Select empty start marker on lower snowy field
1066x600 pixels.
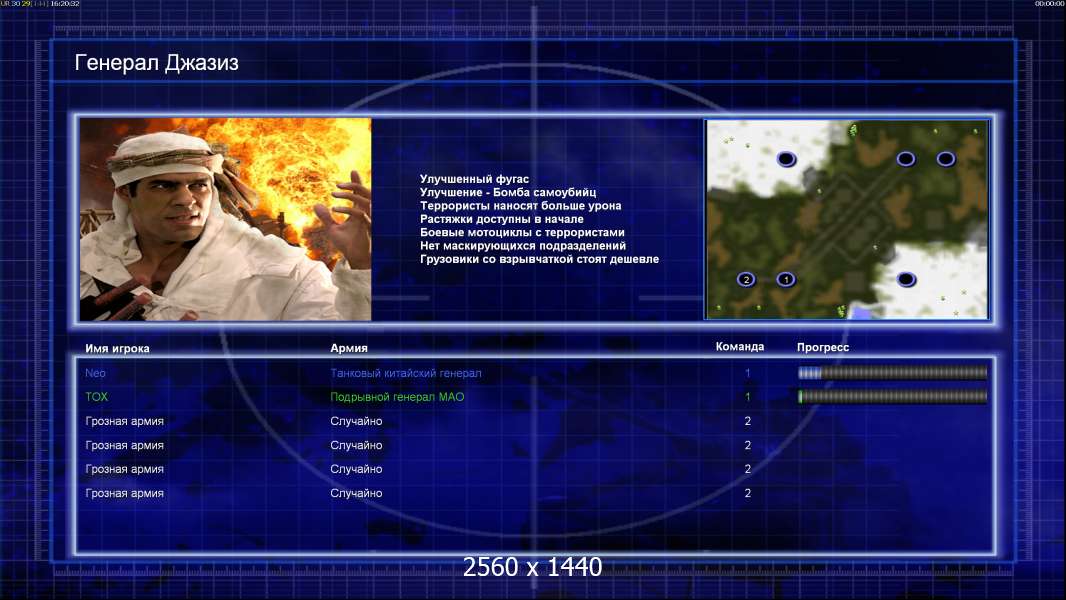pos(906,279)
